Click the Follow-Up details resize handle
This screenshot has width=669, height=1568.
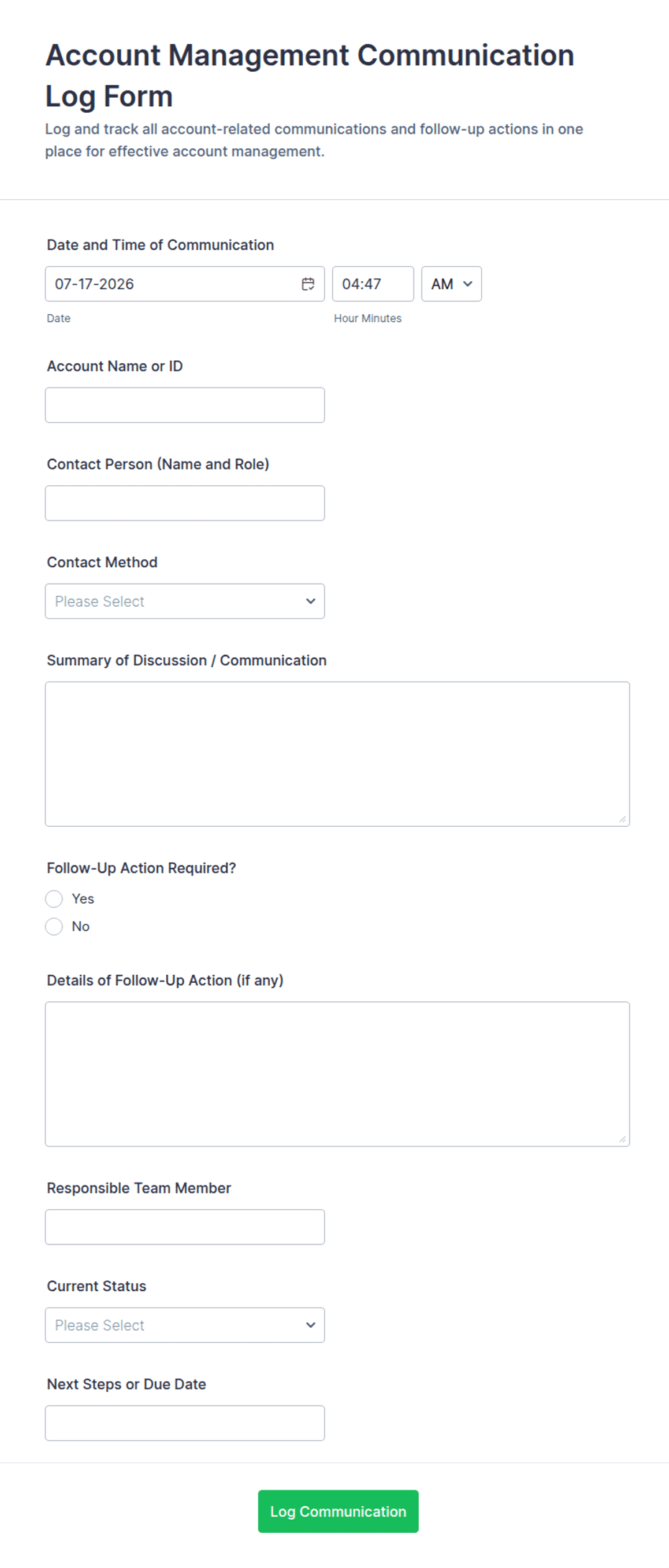622,1139
